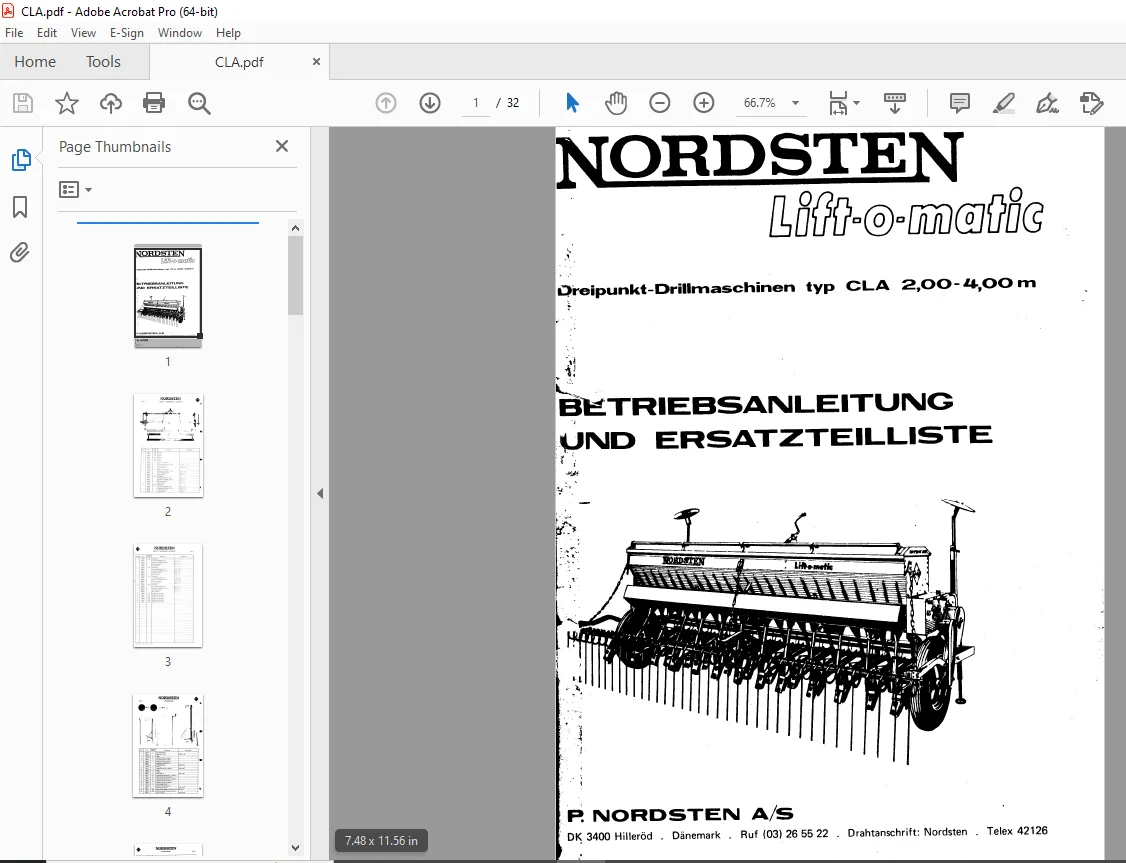Viewport: 1126px width, 863px height.
Task: Expand the page fit options arrow
Action: (856, 103)
